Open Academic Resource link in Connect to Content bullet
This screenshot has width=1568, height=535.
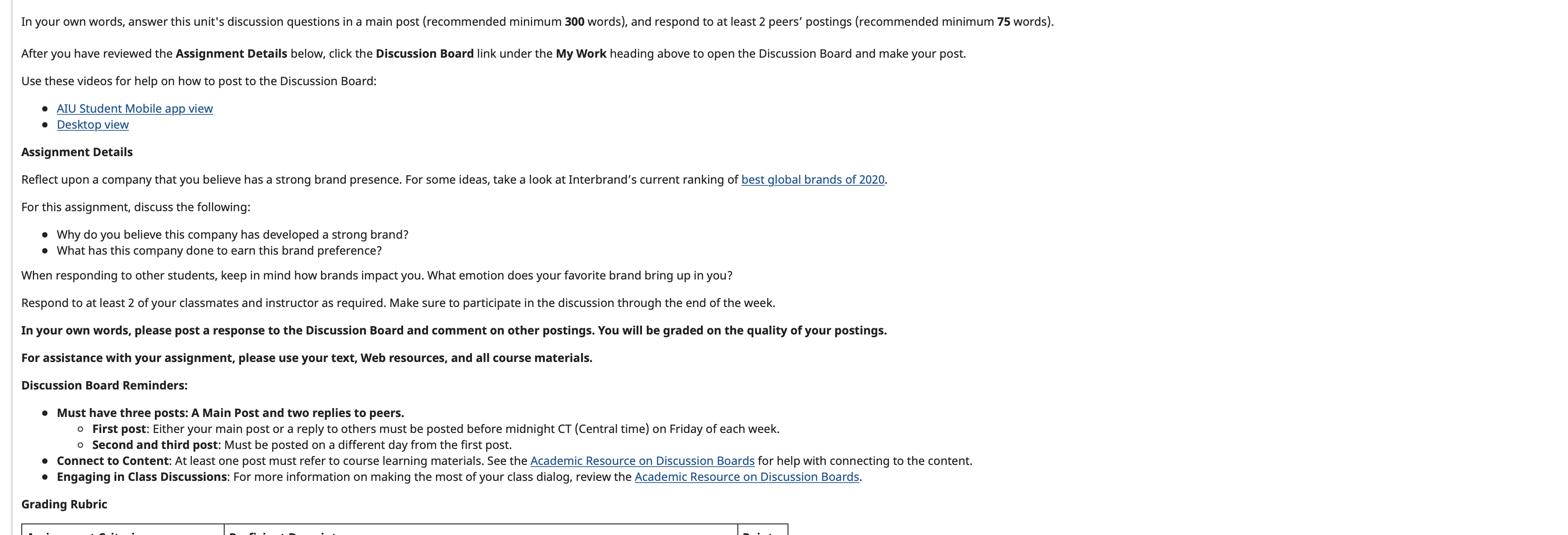click(x=642, y=461)
